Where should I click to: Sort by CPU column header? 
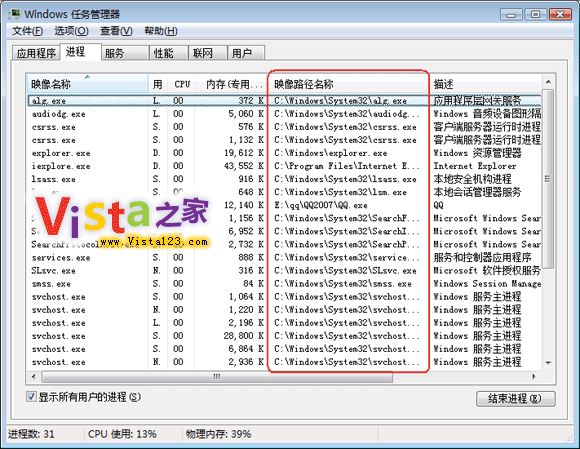(182, 84)
